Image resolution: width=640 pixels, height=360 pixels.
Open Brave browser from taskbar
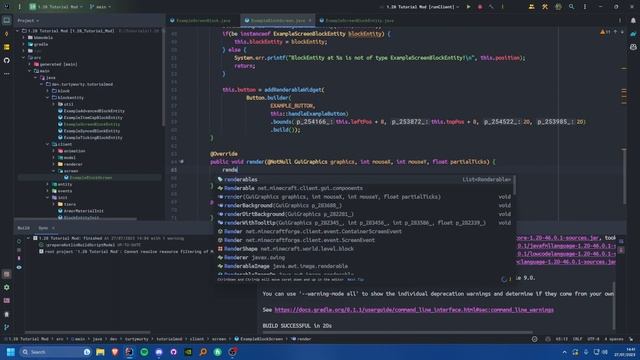115,352
